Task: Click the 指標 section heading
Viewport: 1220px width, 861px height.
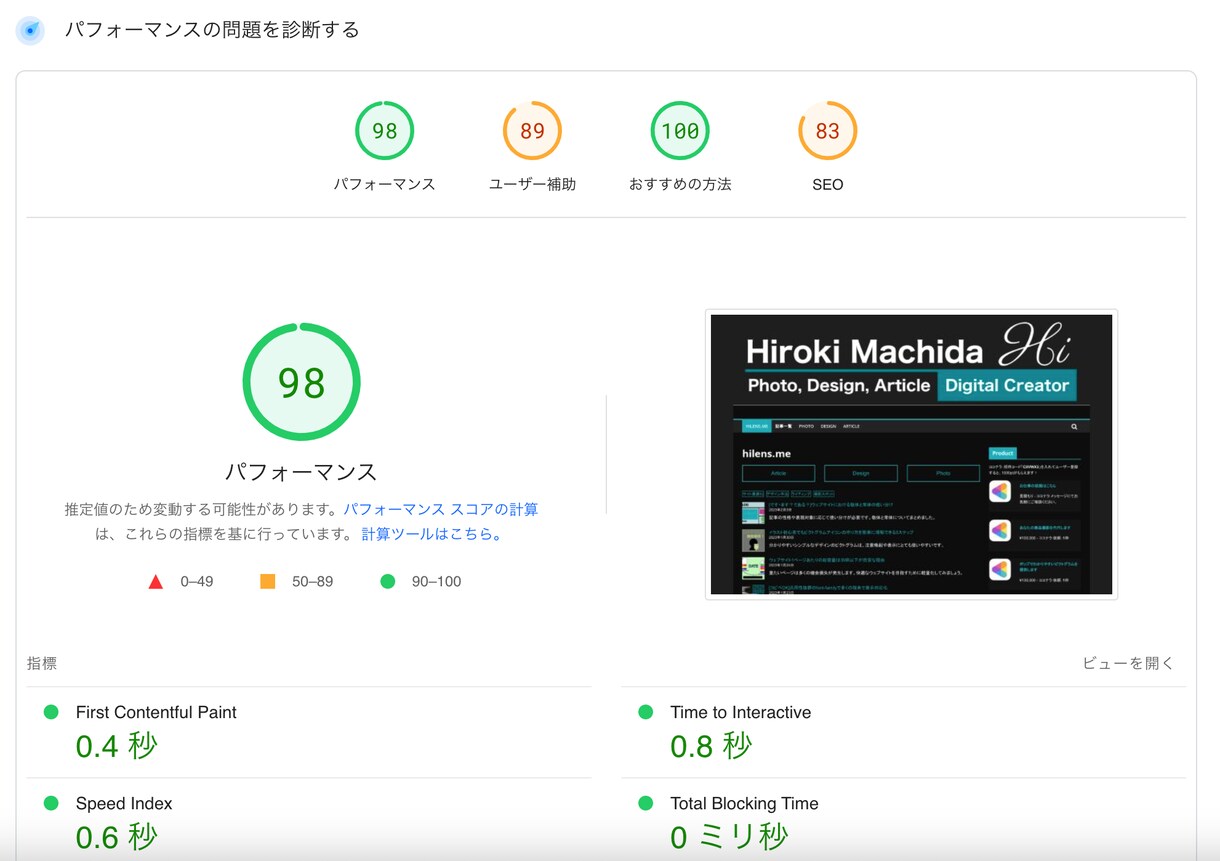Action: tap(42, 663)
